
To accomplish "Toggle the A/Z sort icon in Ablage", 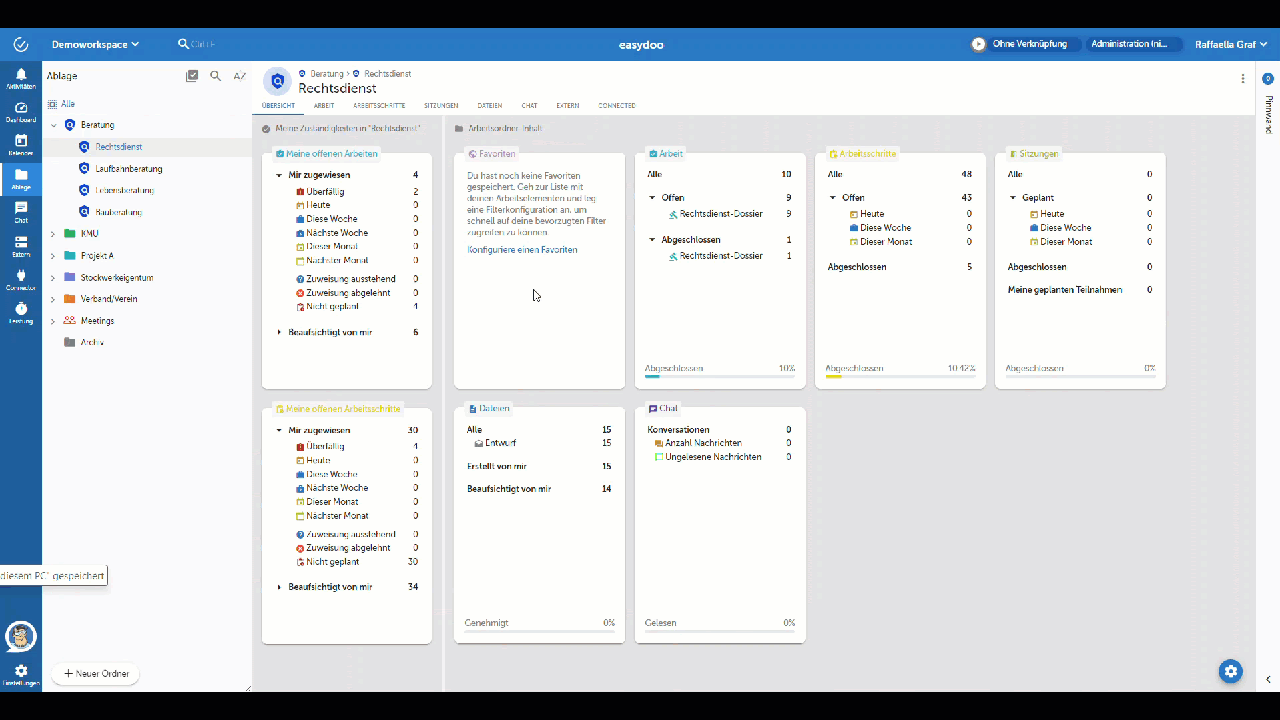I will click(x=239, y=76).
